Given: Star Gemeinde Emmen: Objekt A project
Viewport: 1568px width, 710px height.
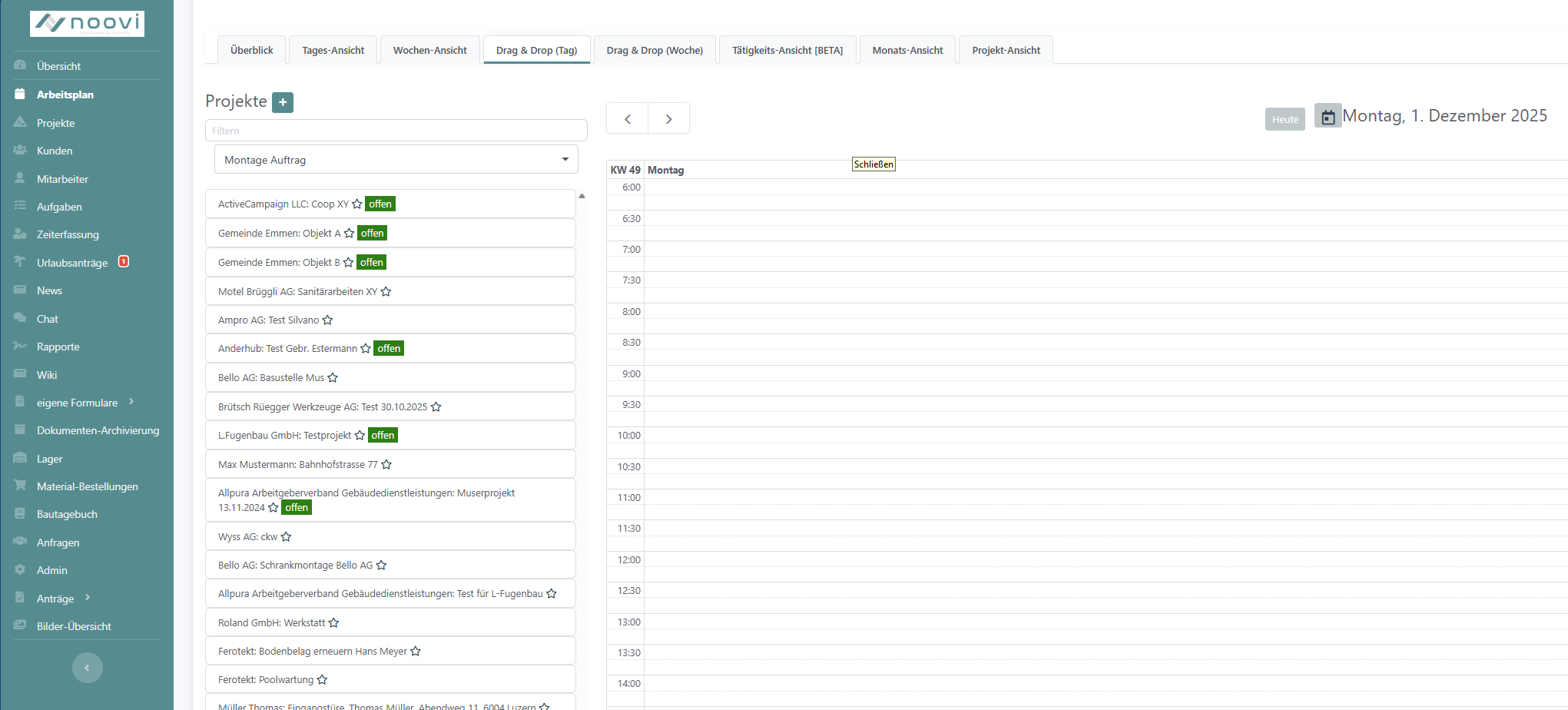Looking at the screenshot, I should 349,234.
